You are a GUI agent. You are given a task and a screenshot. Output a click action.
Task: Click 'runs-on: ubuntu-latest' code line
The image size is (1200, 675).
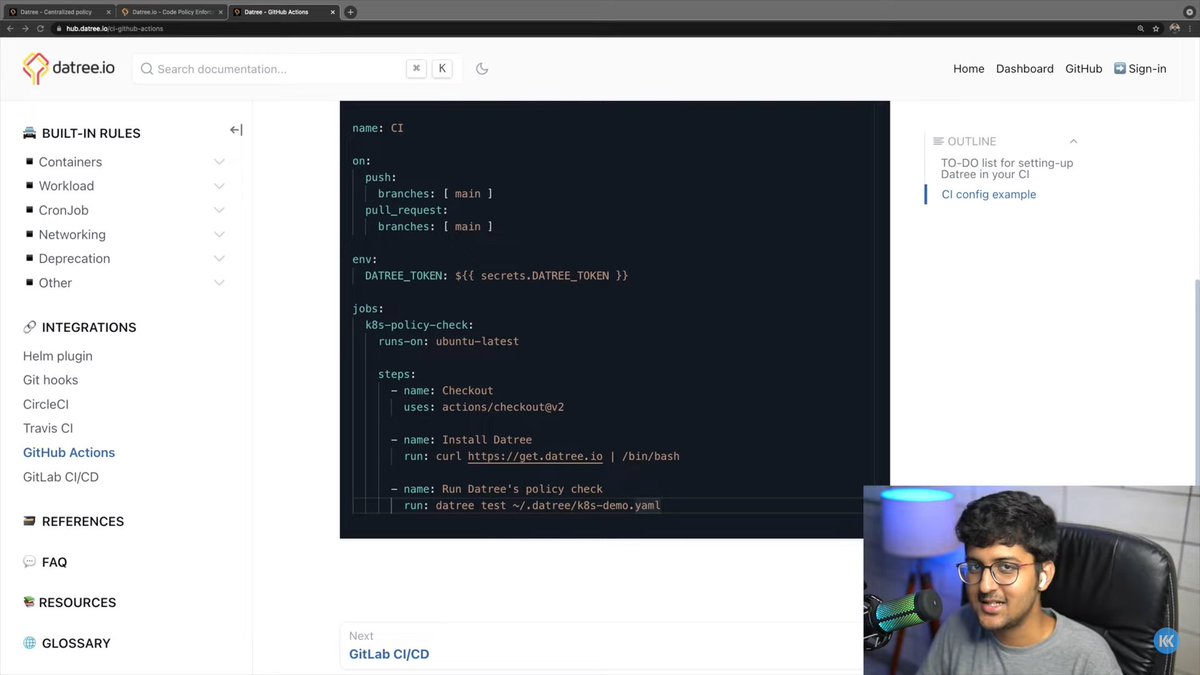click(x=448, y=341)
